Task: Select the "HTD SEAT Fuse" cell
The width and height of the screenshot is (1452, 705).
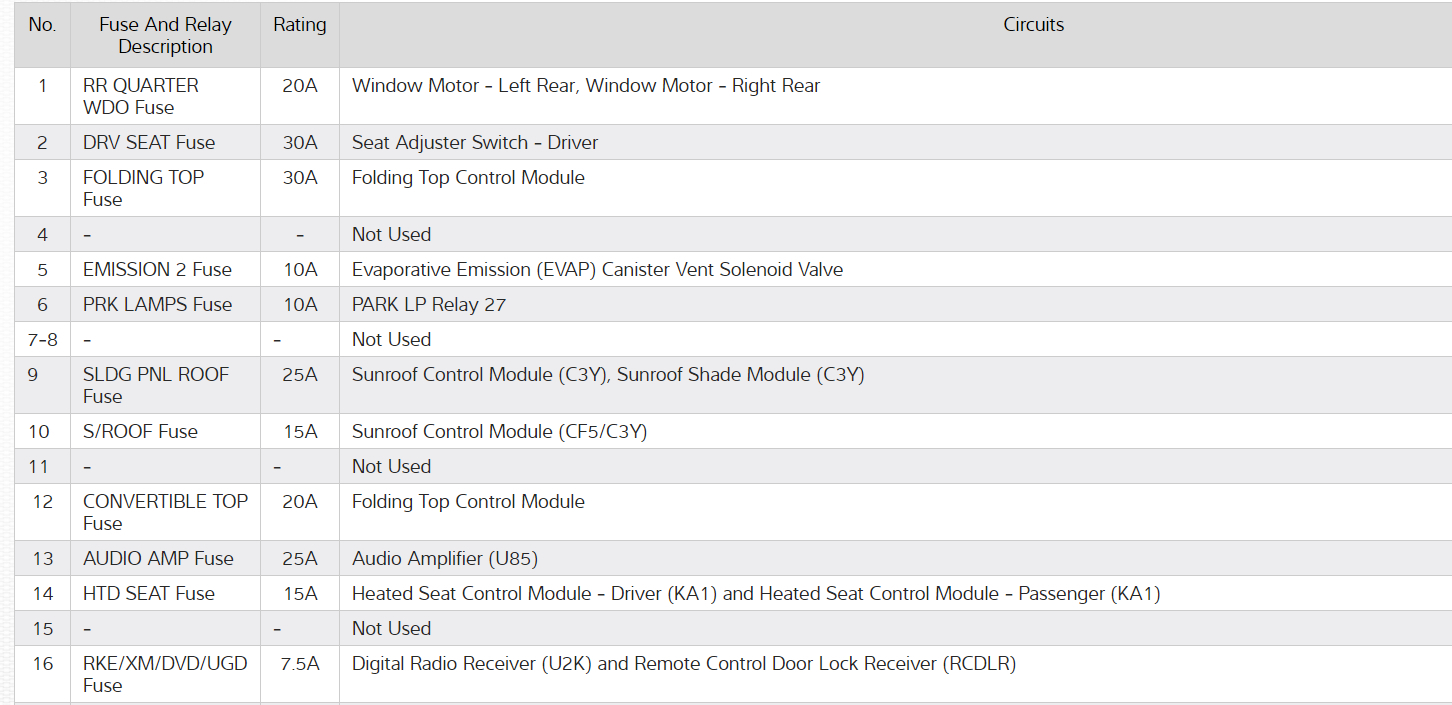Action: pyautogui.click(x=149, y=593)
